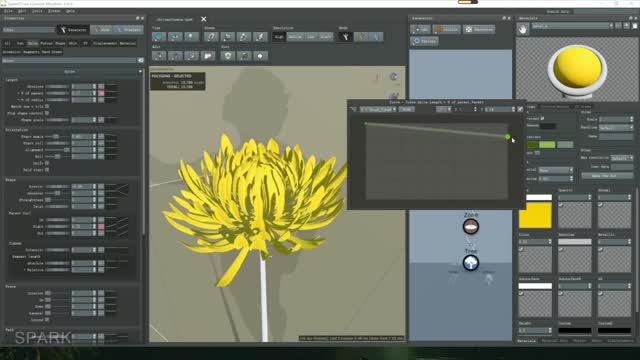Set Resolution to High
The width and height of the screenshot is (640, 360).
click(279, 37)
